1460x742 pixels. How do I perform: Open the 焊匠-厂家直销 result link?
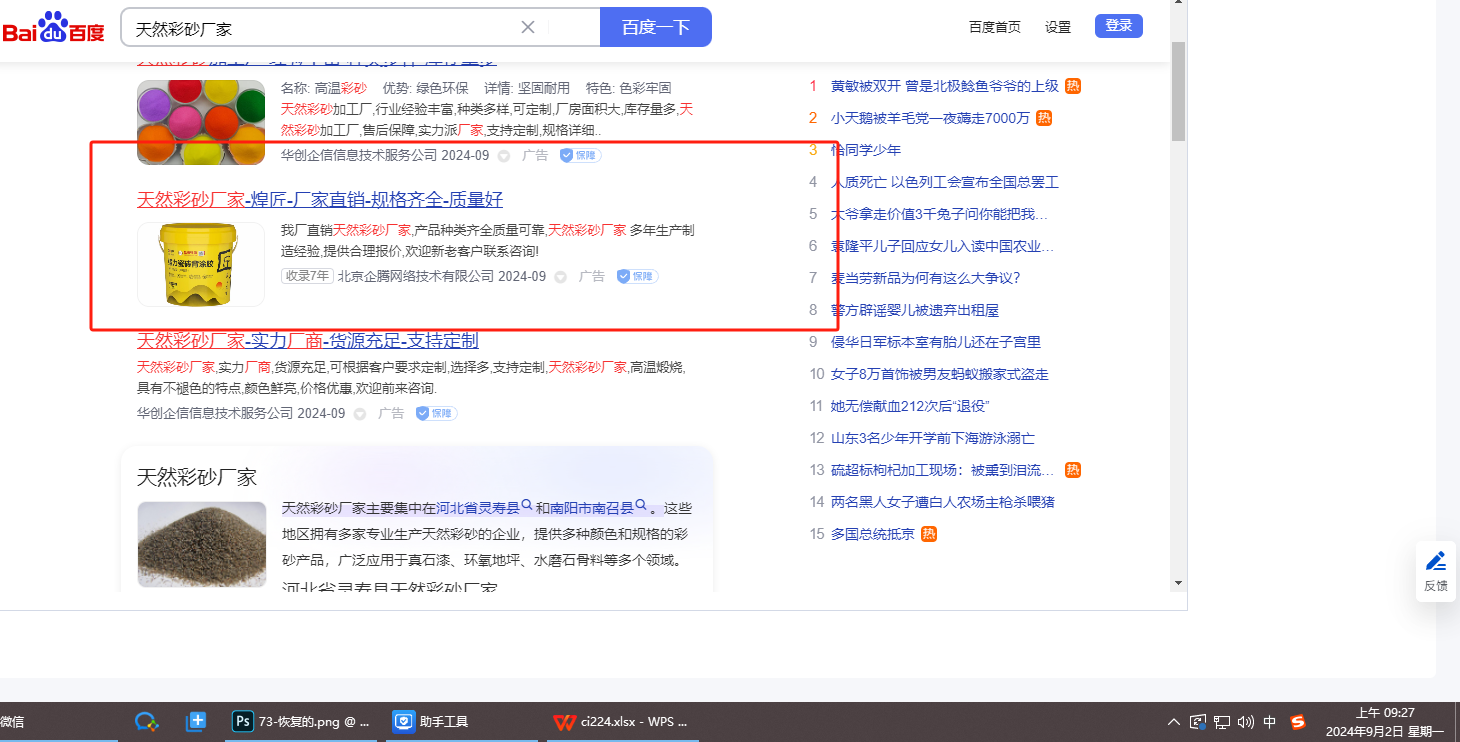tap(320, 200)
